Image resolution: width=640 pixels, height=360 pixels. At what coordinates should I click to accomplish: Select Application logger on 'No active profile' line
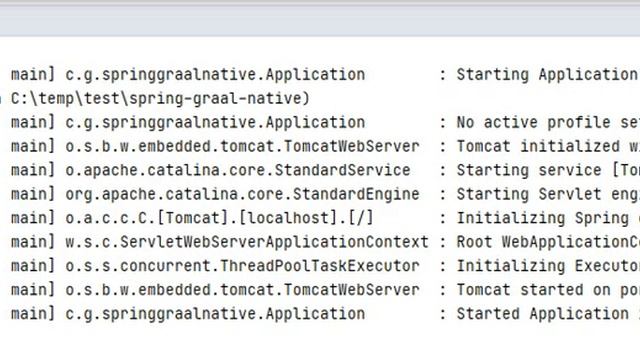click(x=215, y=123)
